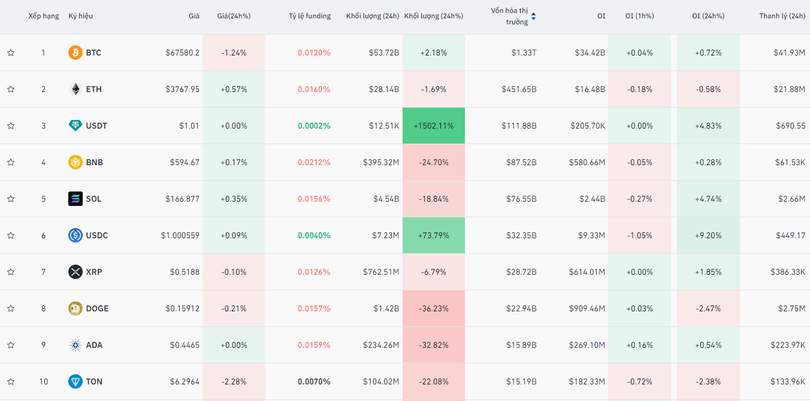Sort by Vốn hóa thị trường arrow
This screenshot has width=810, height=401.
533,16
